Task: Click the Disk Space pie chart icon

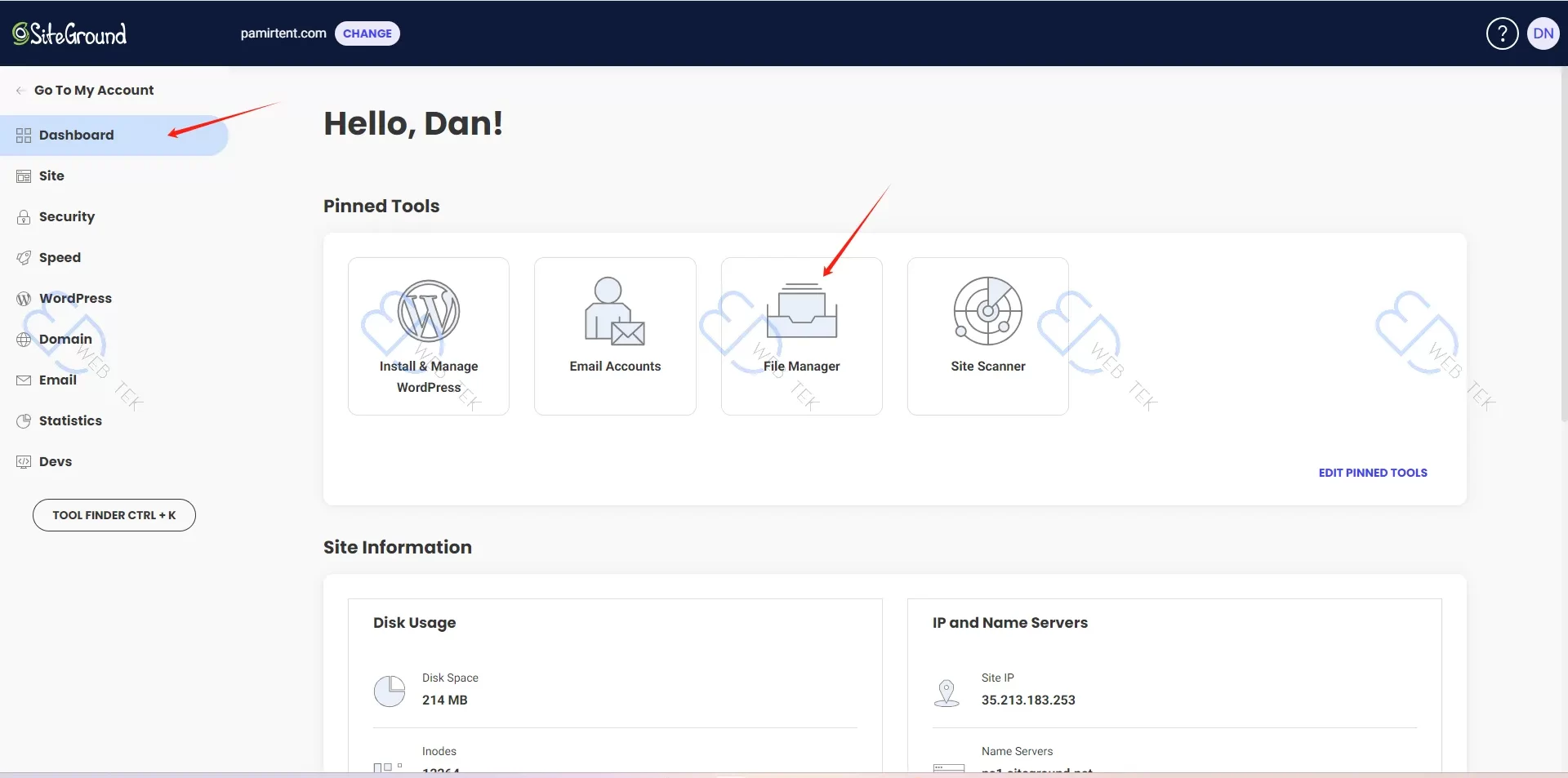Action: [x=390, y=691]
